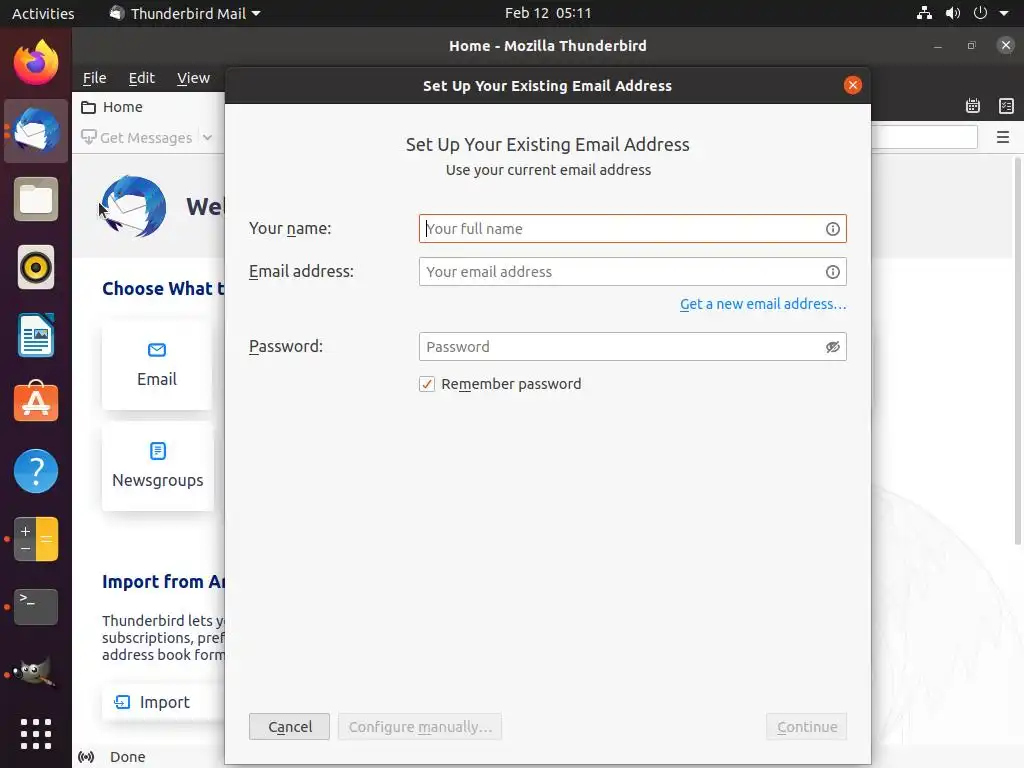Click Configure manually button
This screenshot has height=768, width=1024.
tap(420, 727)
